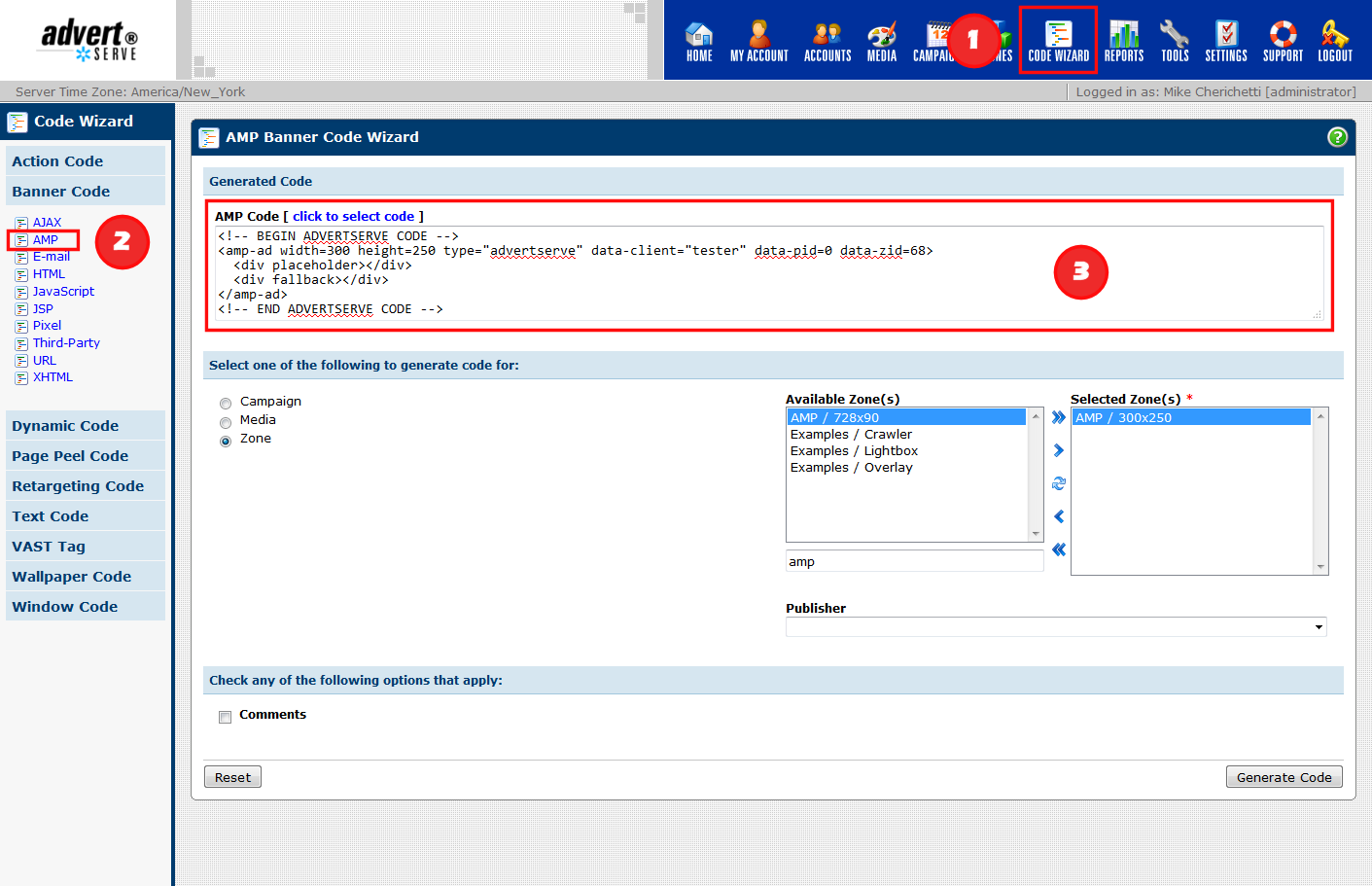1372x886 pixels.
Task: Click the green help question mark icon
Action: tap(1337, 137)
